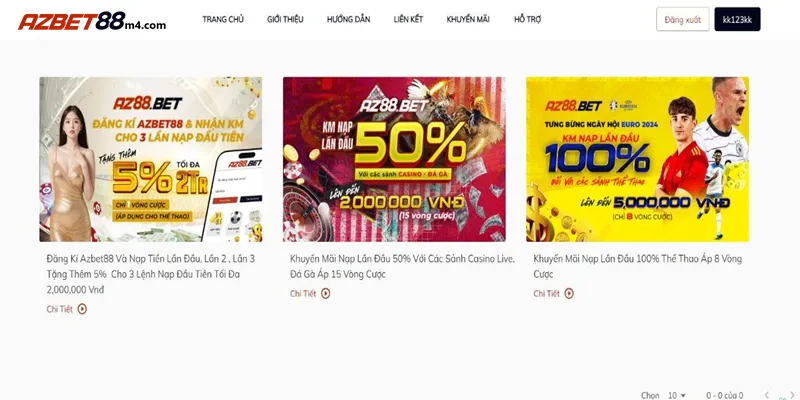Click the AZBET88 site logo
800x400 pixels.
(92, 21)
